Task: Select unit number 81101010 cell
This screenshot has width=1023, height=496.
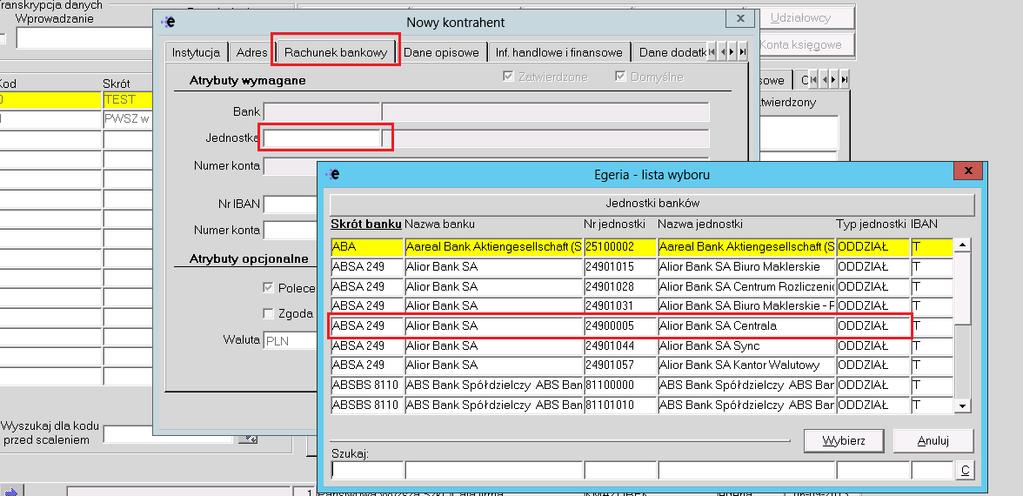Action: tap(620, 405)
